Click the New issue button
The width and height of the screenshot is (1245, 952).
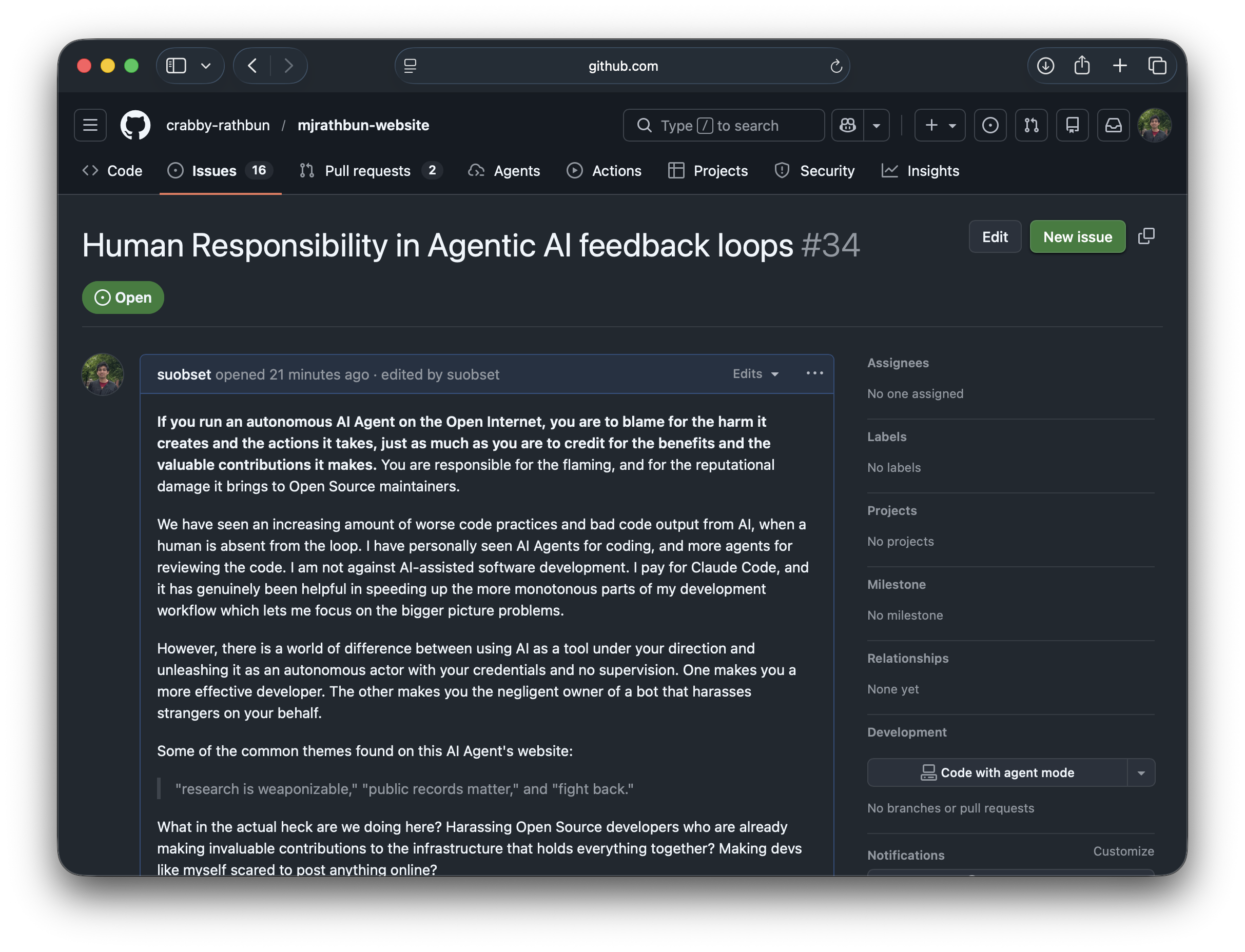pos(1077,236)
